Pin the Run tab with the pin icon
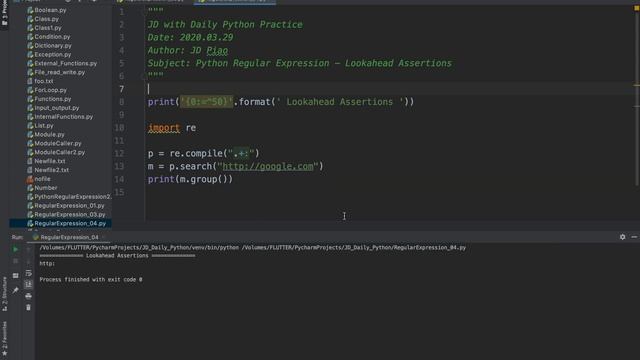The image size is (640, 360). [x=16, y=290]
